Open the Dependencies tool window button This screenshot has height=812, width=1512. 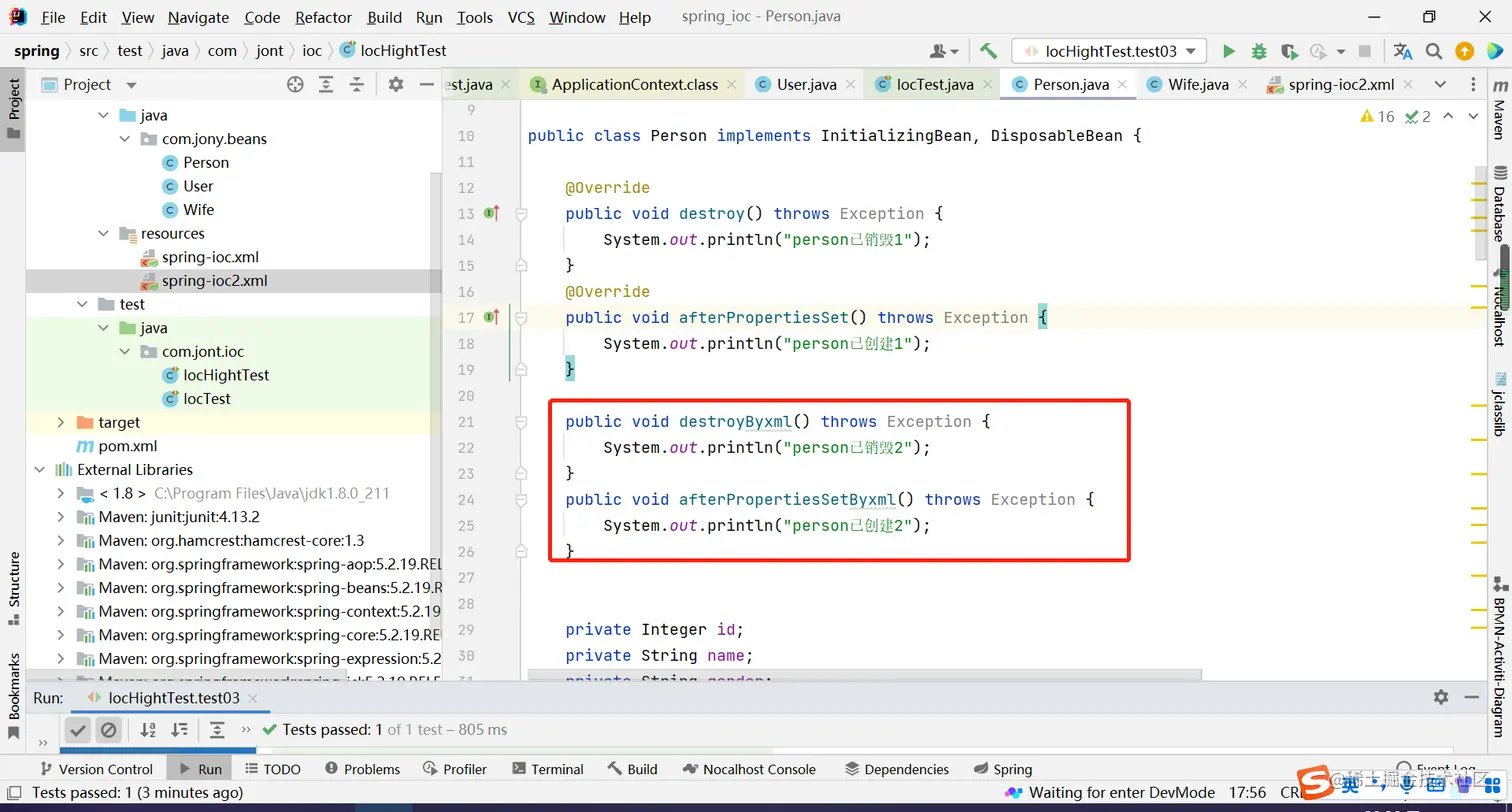(x=897, y=769)
